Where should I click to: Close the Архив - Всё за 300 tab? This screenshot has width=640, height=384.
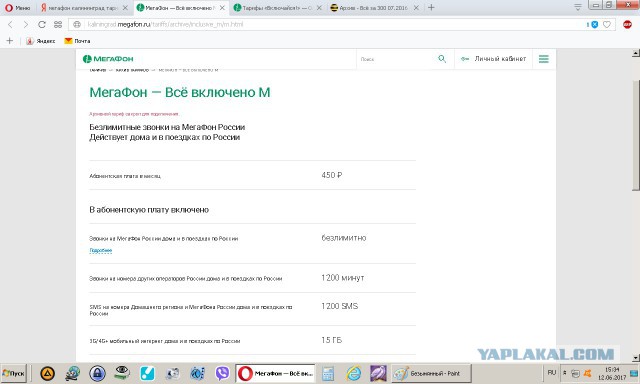[x=416, y=8]
